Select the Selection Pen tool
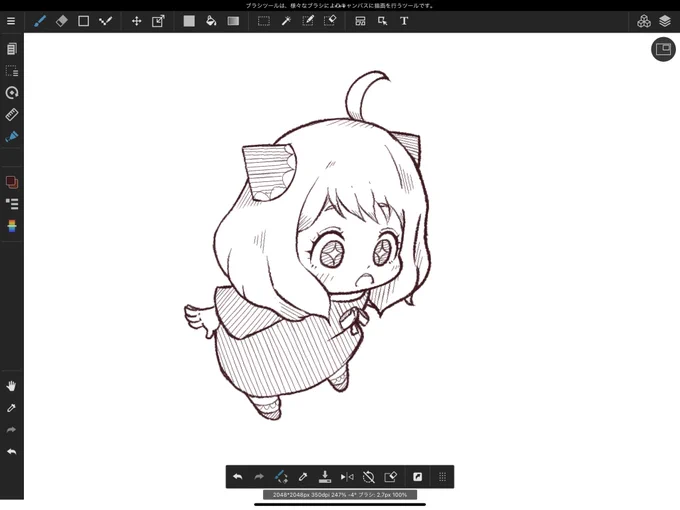 coord(308,21)
